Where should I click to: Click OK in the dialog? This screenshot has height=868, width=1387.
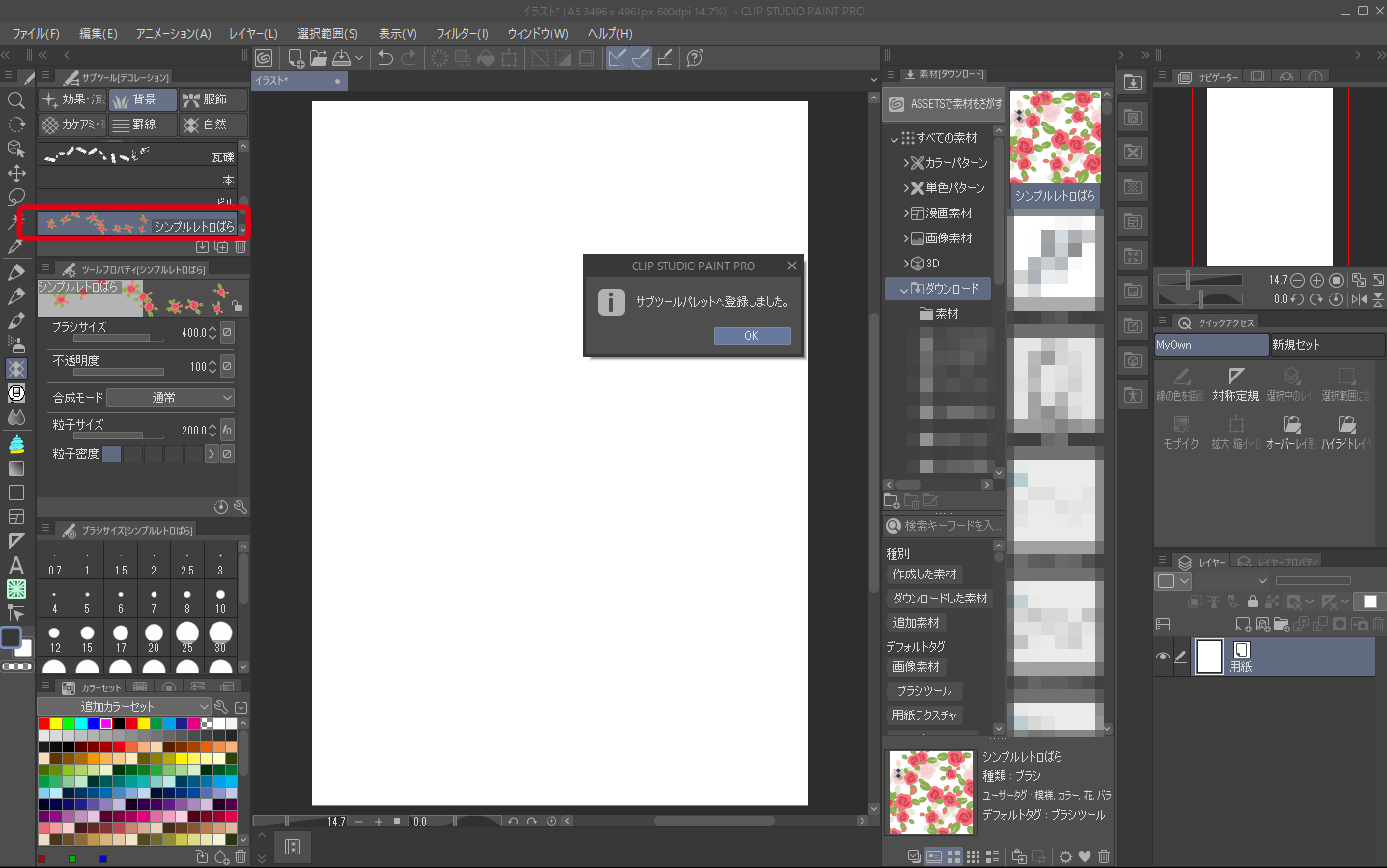(x=751, y=336)
